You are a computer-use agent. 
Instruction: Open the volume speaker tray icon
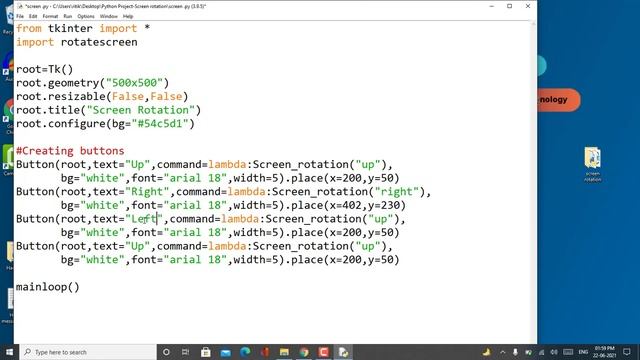click(x=554, y=352)
